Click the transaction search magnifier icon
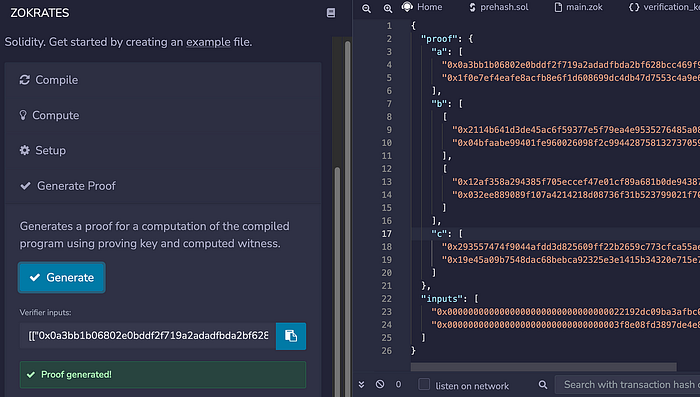The height and width of the screenshot is (397, 700). pyautogui.click(x=543, y=384)
